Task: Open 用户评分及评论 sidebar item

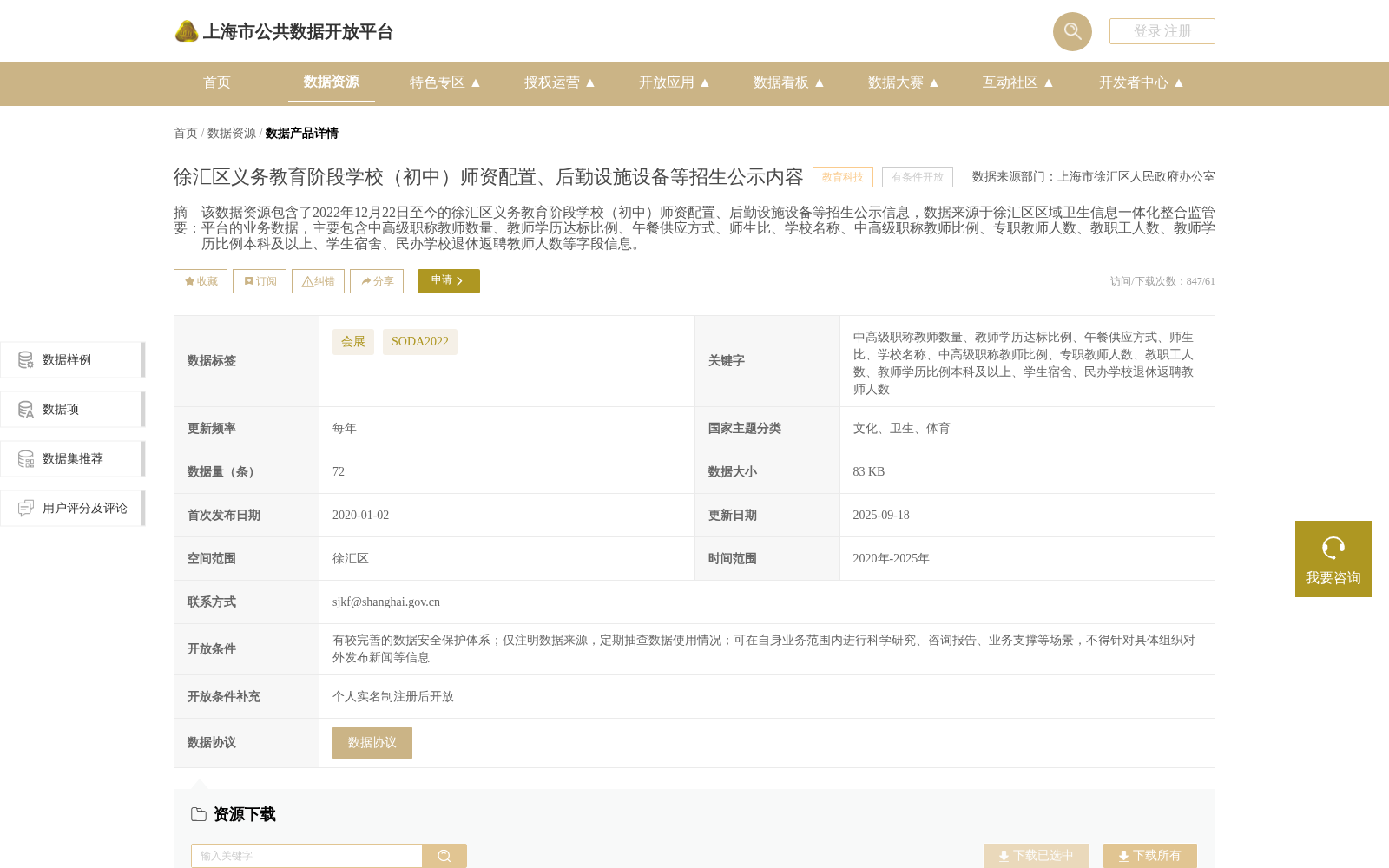Action: (72, 508)
